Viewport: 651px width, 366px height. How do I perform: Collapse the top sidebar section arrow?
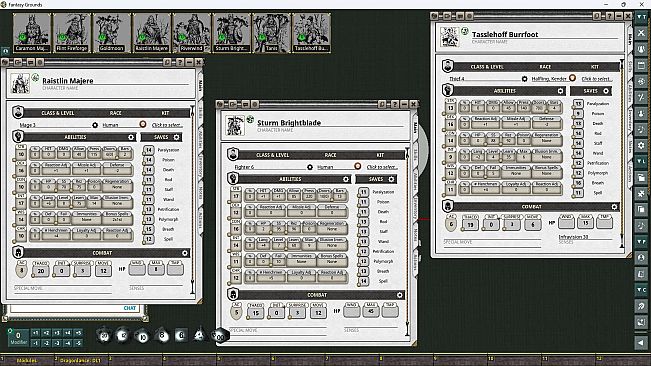(x=641, y=17)
